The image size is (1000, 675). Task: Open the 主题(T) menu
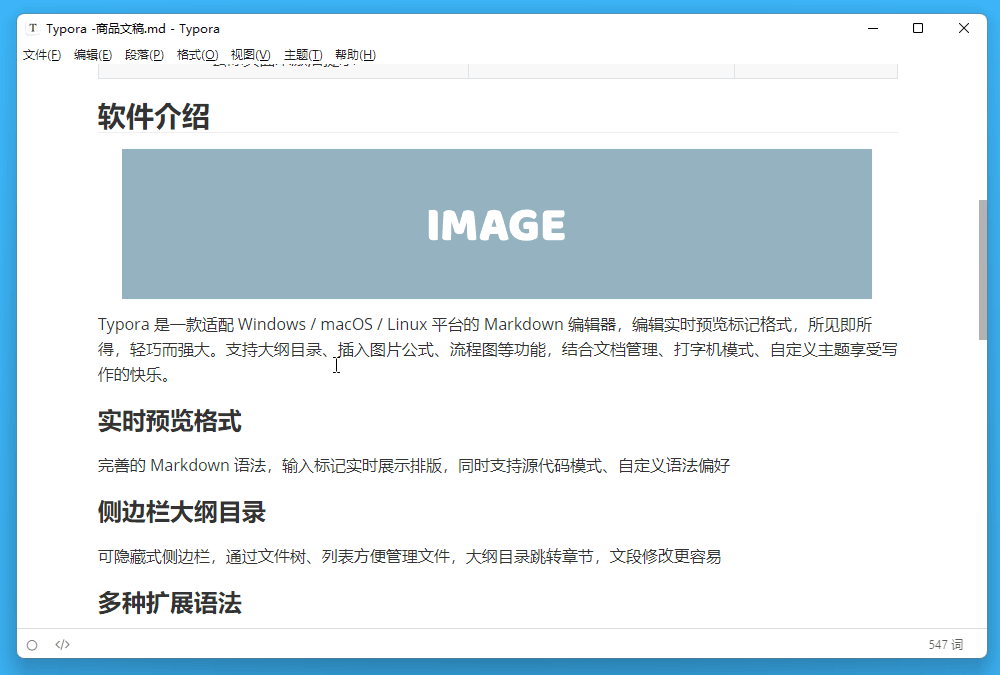coord(303,55)
